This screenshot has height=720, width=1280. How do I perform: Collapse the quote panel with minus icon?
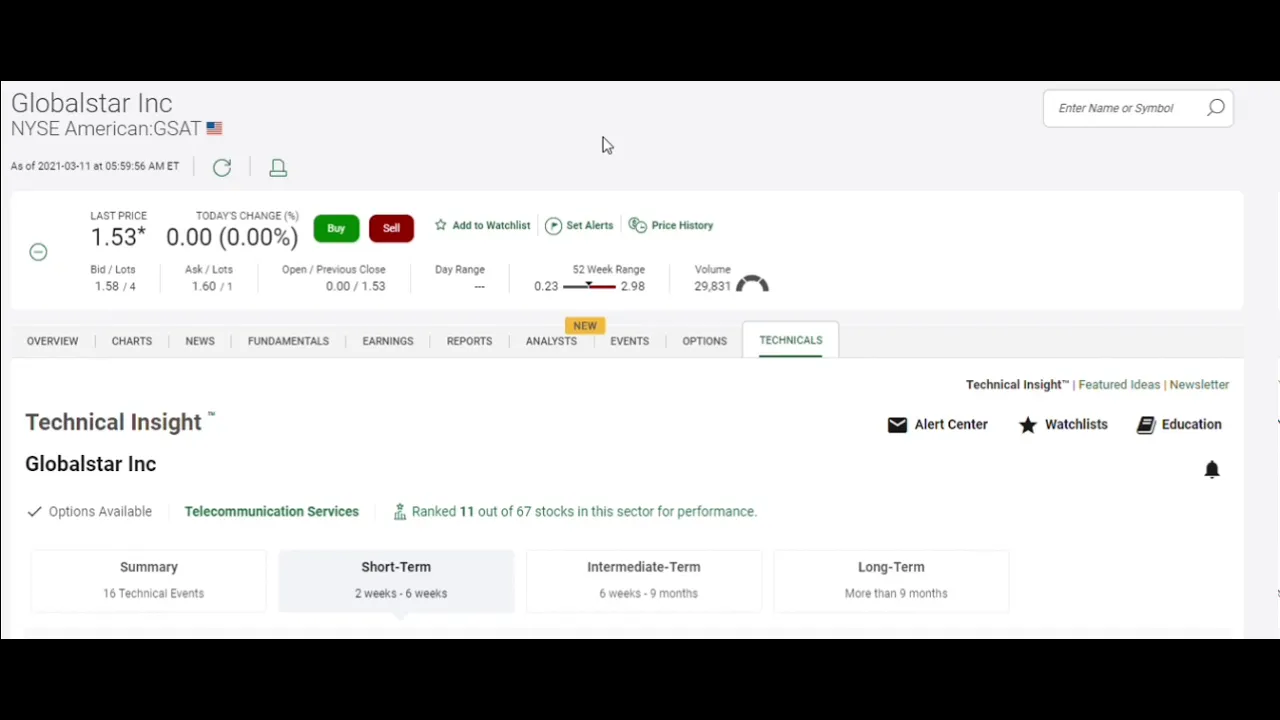[38, 252]
